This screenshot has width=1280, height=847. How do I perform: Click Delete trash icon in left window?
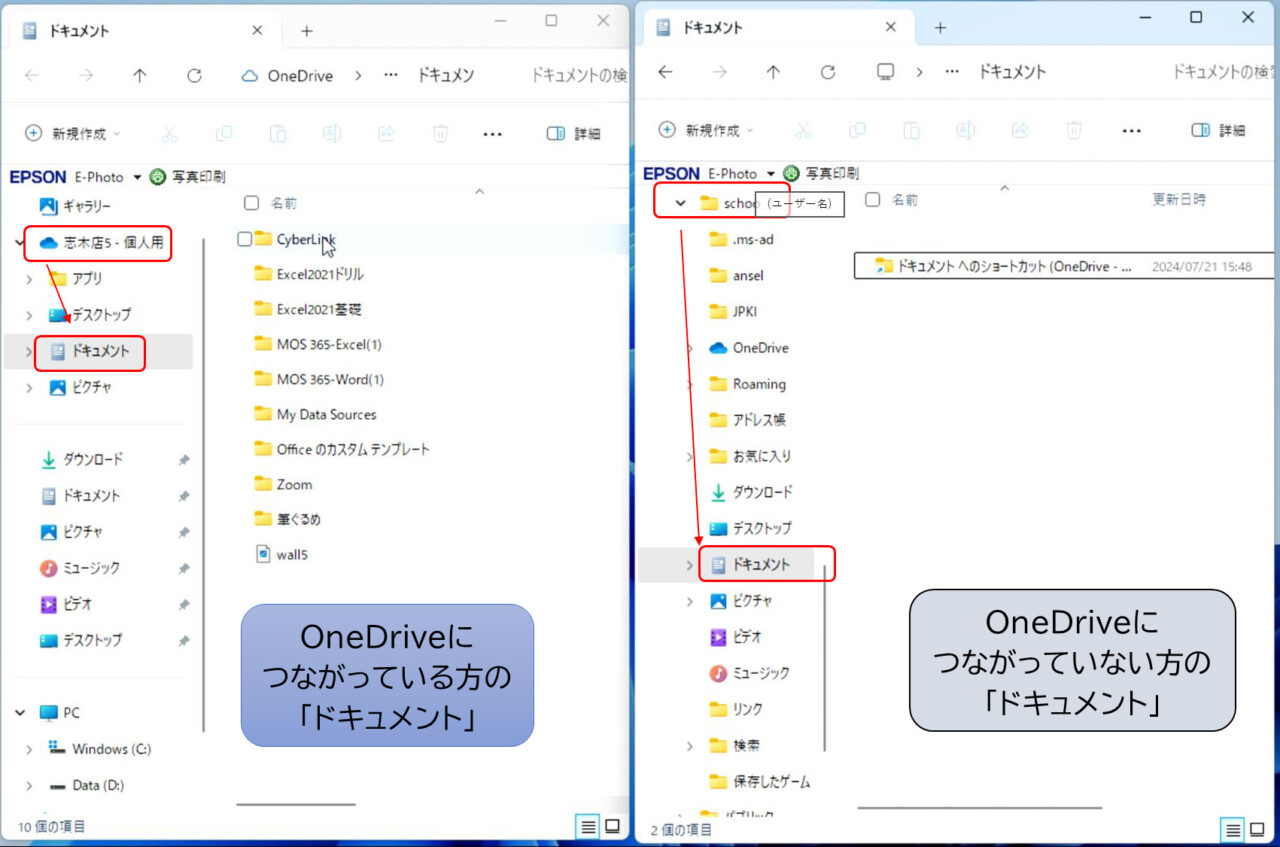click(x=440, y=133)
